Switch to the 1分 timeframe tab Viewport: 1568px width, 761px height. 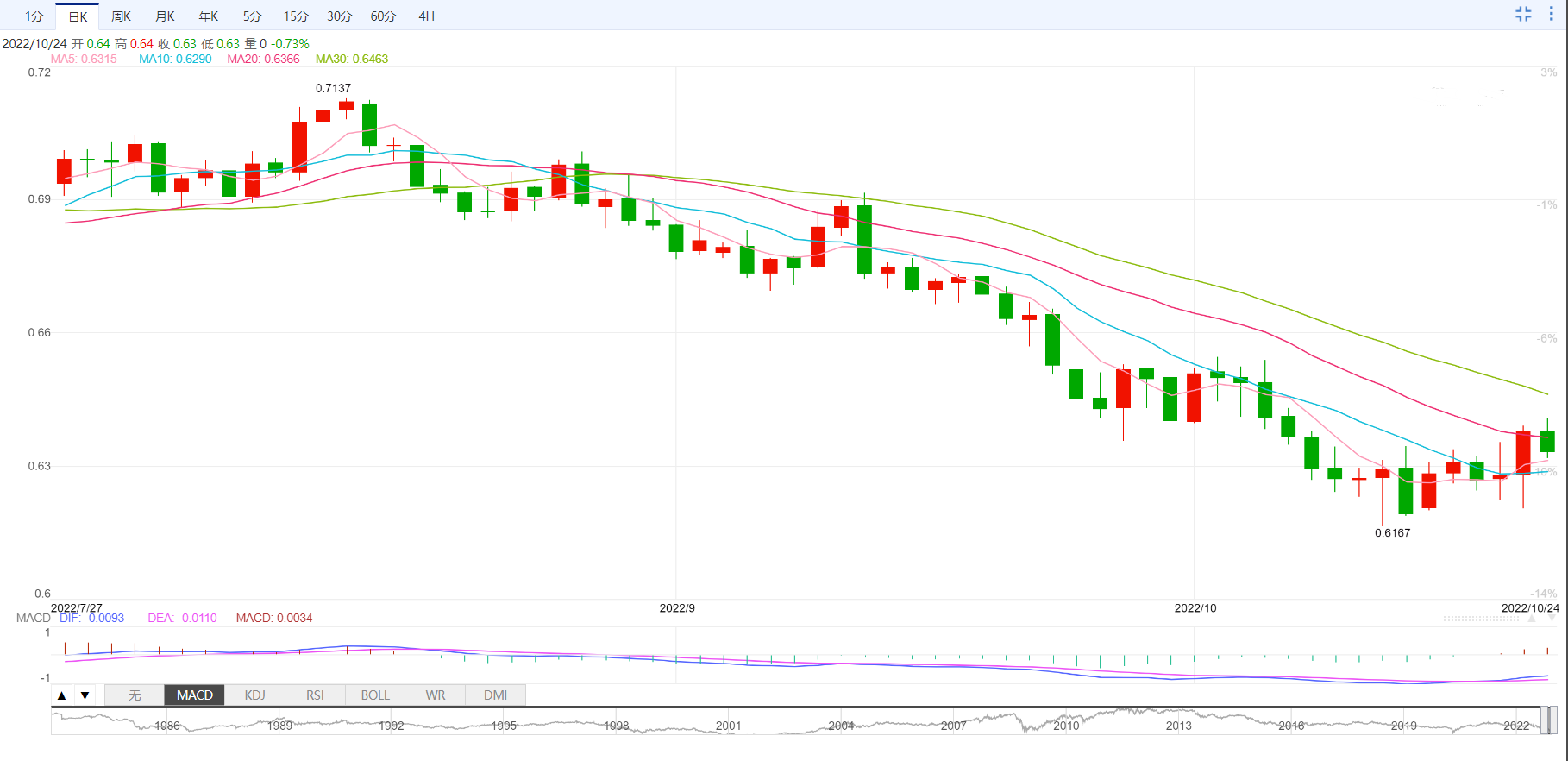[34, 16]
